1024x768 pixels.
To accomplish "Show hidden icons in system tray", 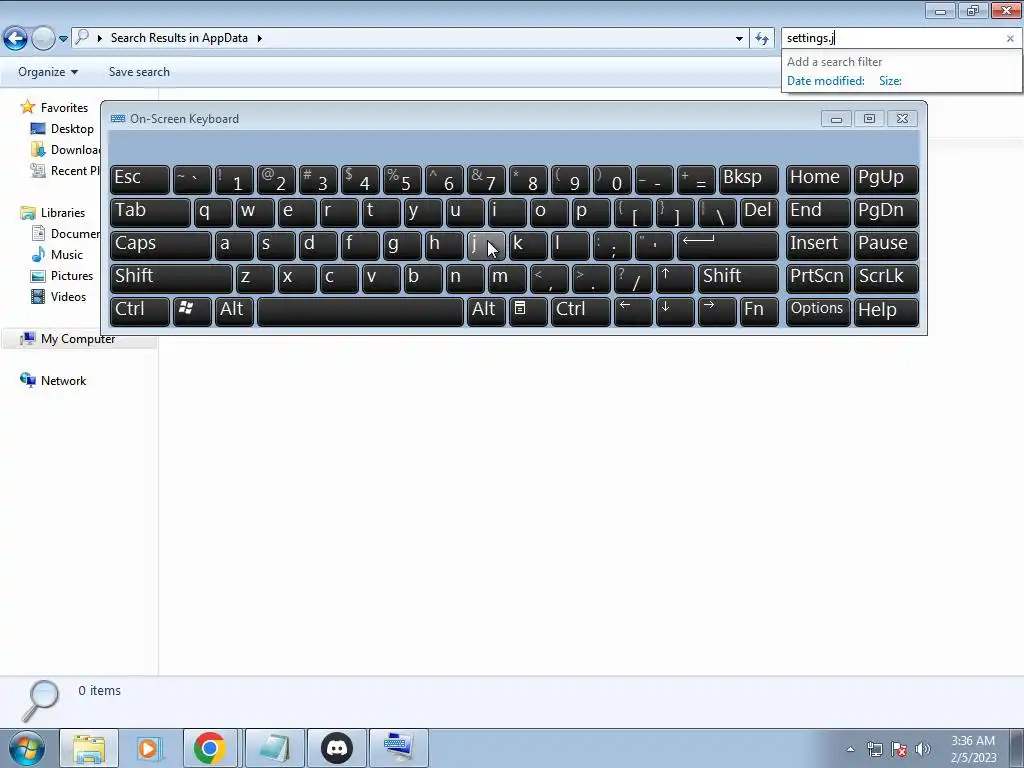I will (850, 749).
